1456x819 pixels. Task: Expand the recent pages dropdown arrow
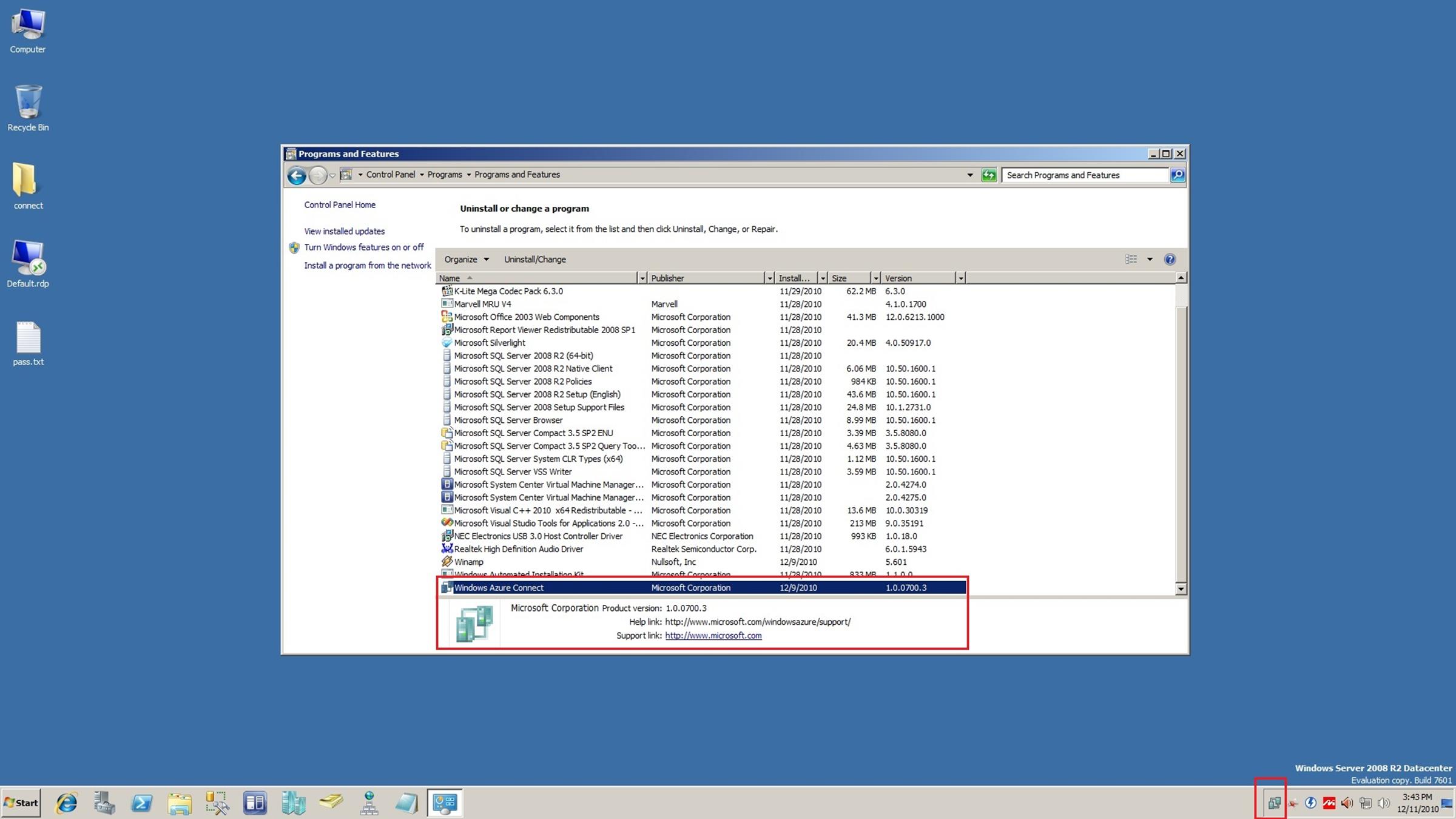pyautogui.click(x=332, y=176)
